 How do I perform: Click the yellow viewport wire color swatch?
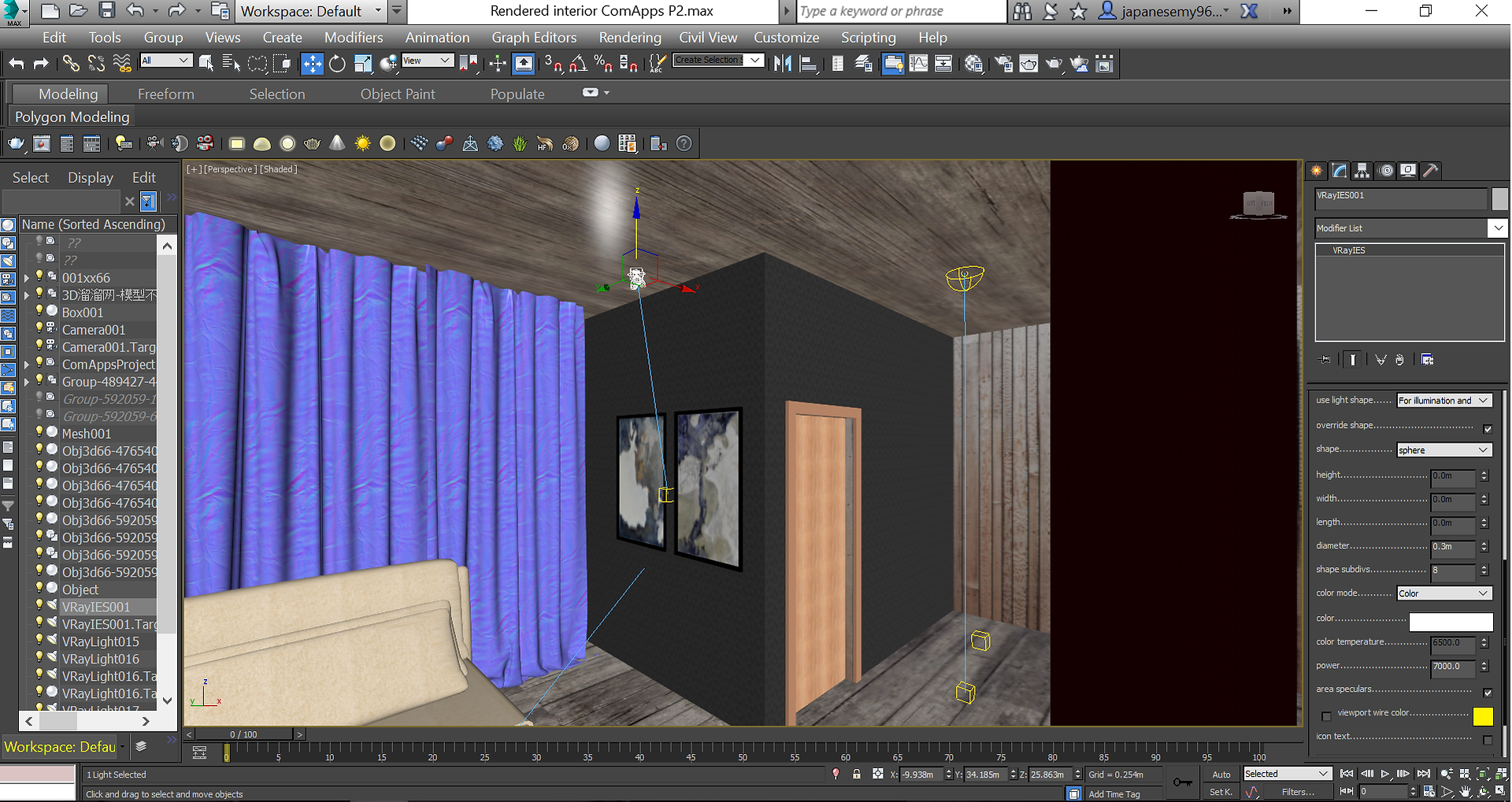coord(1483,716)
